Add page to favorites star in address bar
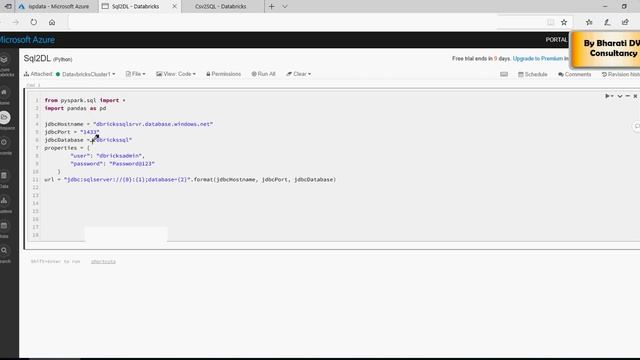The width and height of the screenshot is (640, 360). click(564, 22)
